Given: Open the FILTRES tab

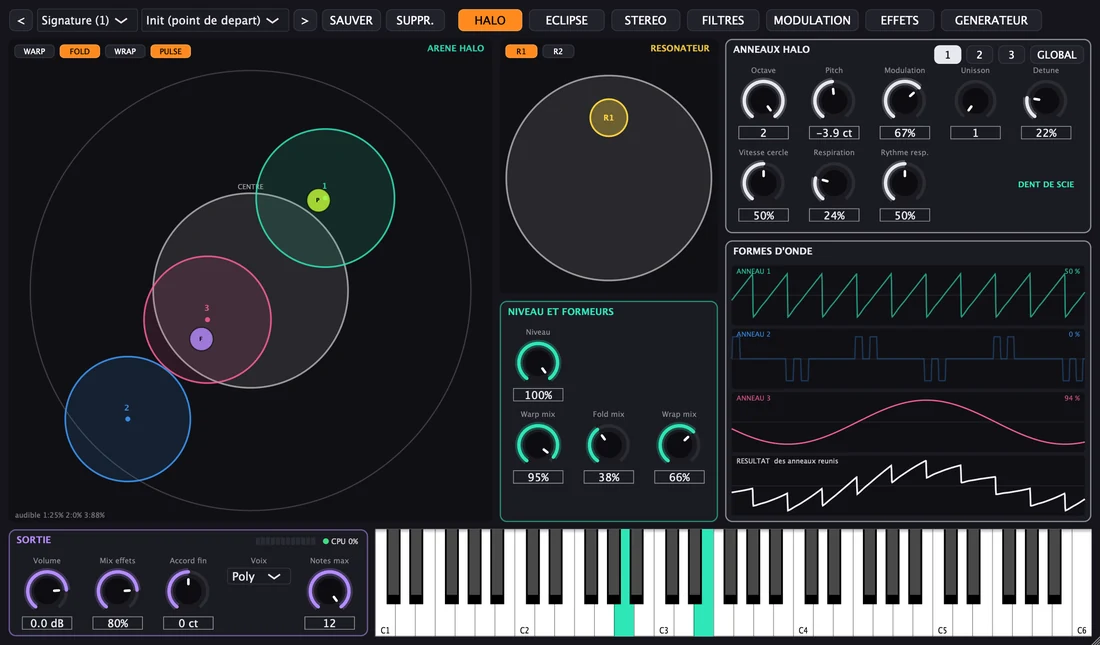Looking at the screenshot, I should (x=723, y=20).
